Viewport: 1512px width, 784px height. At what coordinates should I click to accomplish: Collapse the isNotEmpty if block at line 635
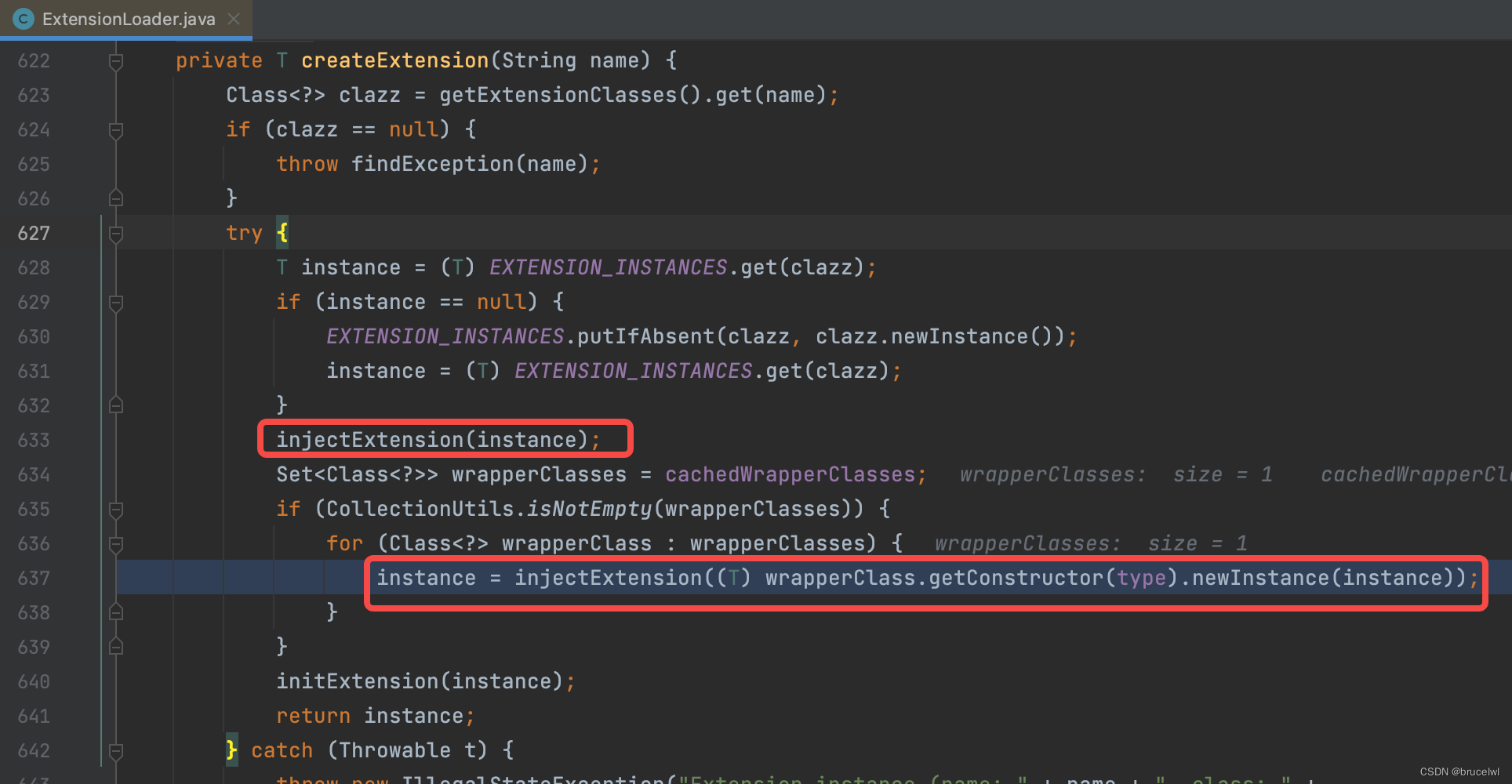(116, 510)
